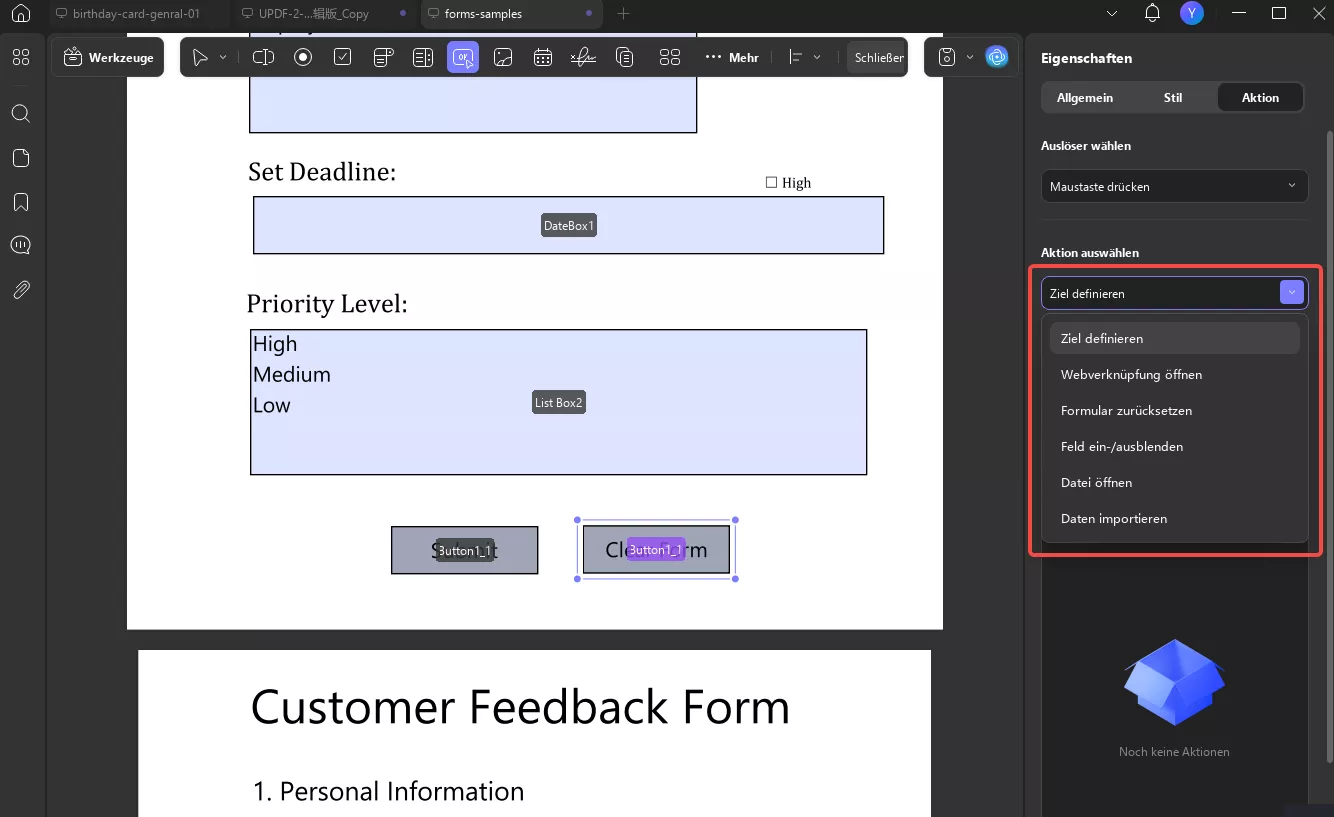Select the highlighted OK button form tool

[463, 57]
